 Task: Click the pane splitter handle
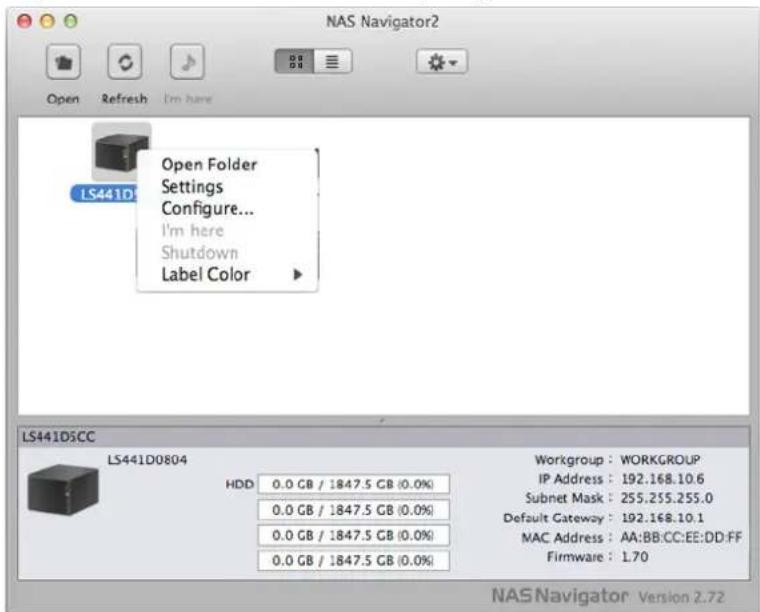(x=382, y=420)
